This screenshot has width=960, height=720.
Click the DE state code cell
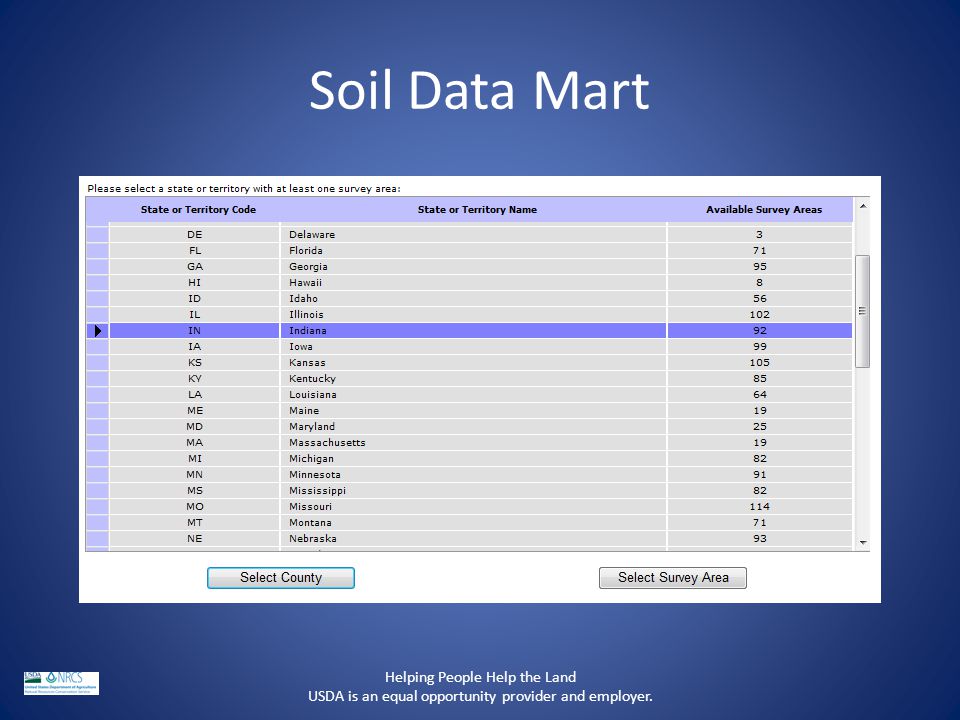(195, 234)
